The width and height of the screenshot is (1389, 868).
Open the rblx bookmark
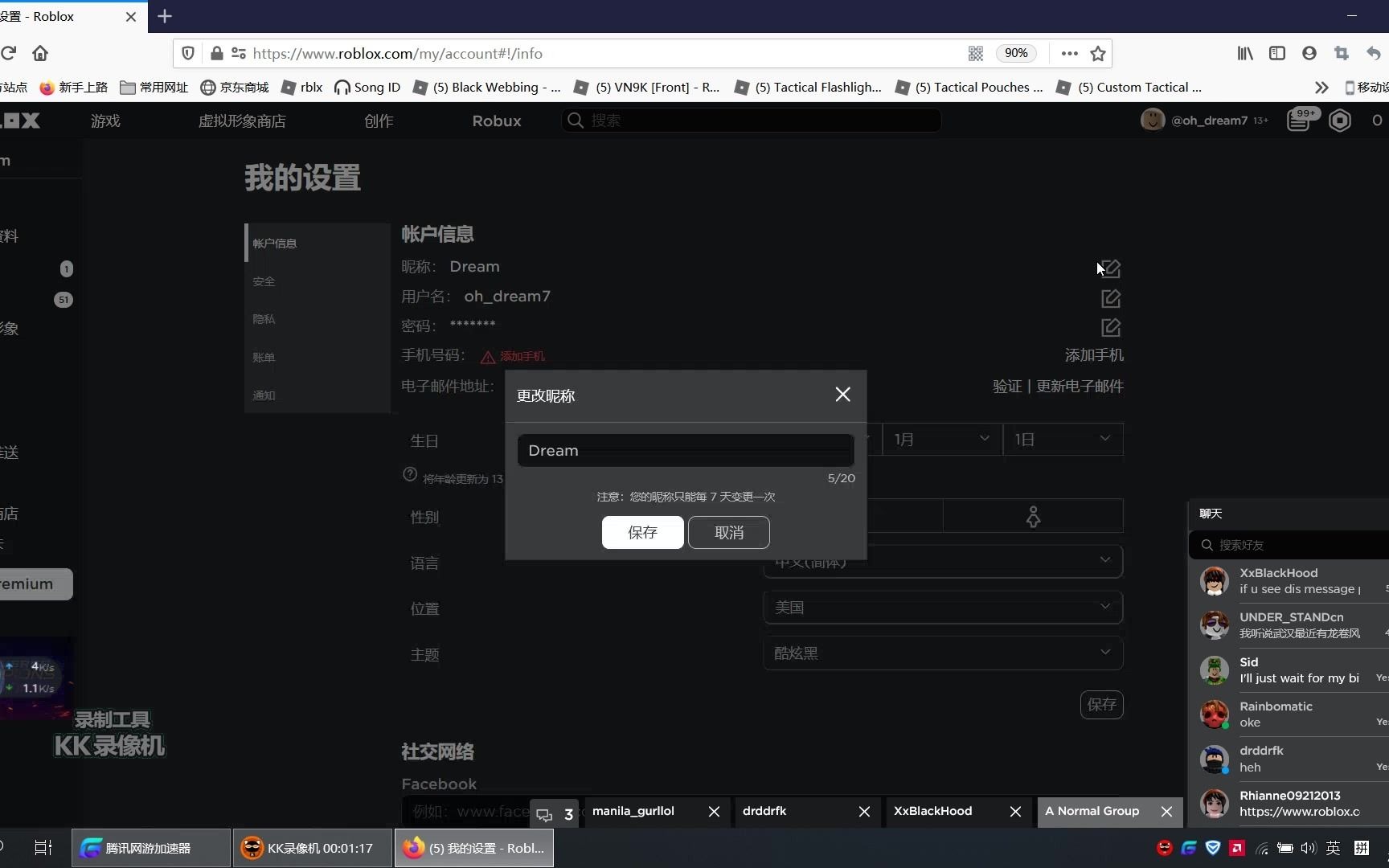point(301,87)
